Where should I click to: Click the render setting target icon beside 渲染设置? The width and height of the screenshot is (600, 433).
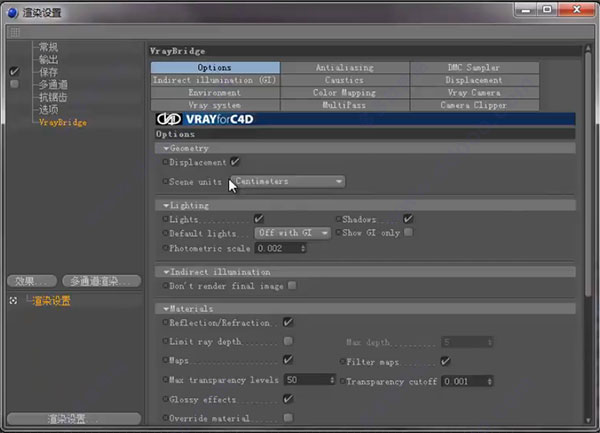13,301
